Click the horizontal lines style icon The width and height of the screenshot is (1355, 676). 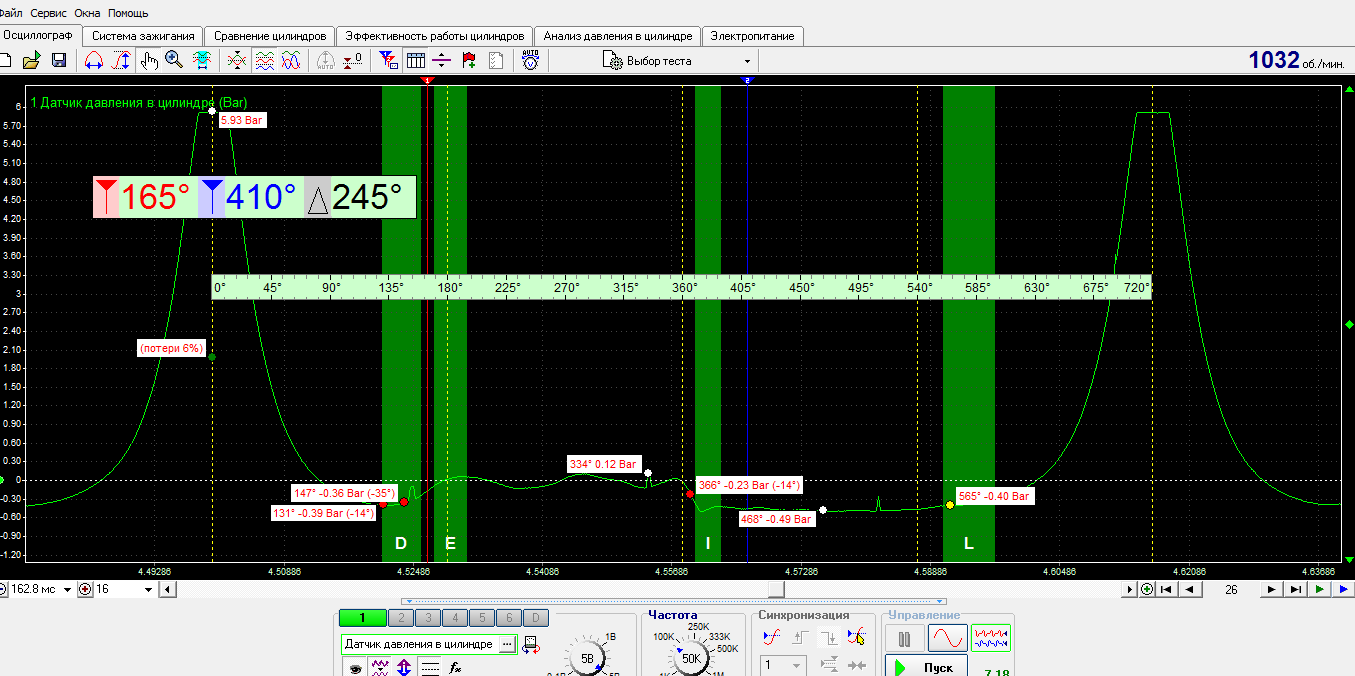pyautogui.click(x=429, y=667)
